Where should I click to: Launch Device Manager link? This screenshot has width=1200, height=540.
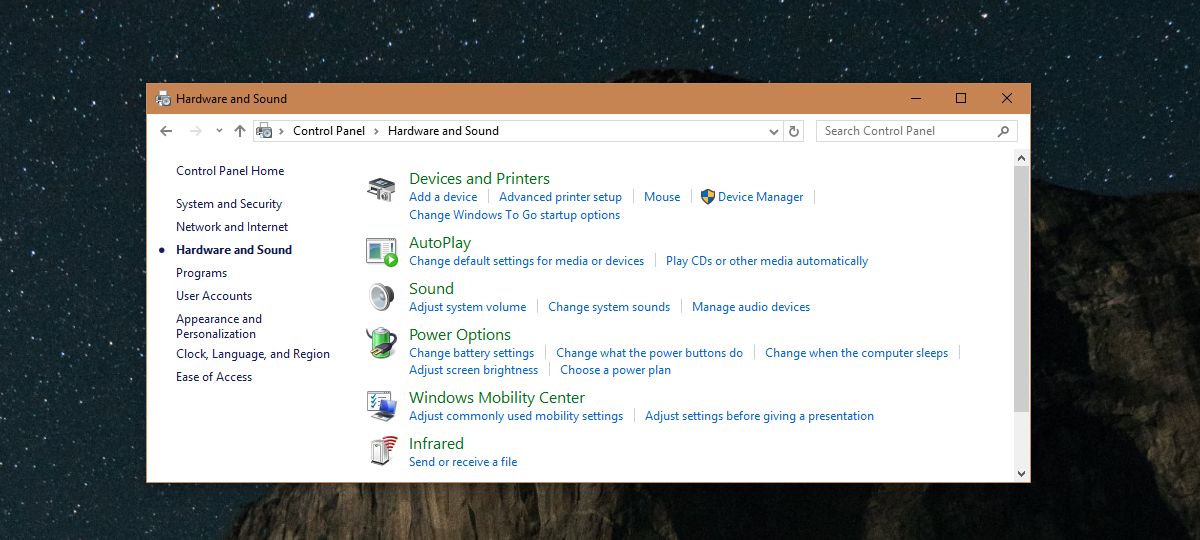pyautogui.click(x=760, y=197)
